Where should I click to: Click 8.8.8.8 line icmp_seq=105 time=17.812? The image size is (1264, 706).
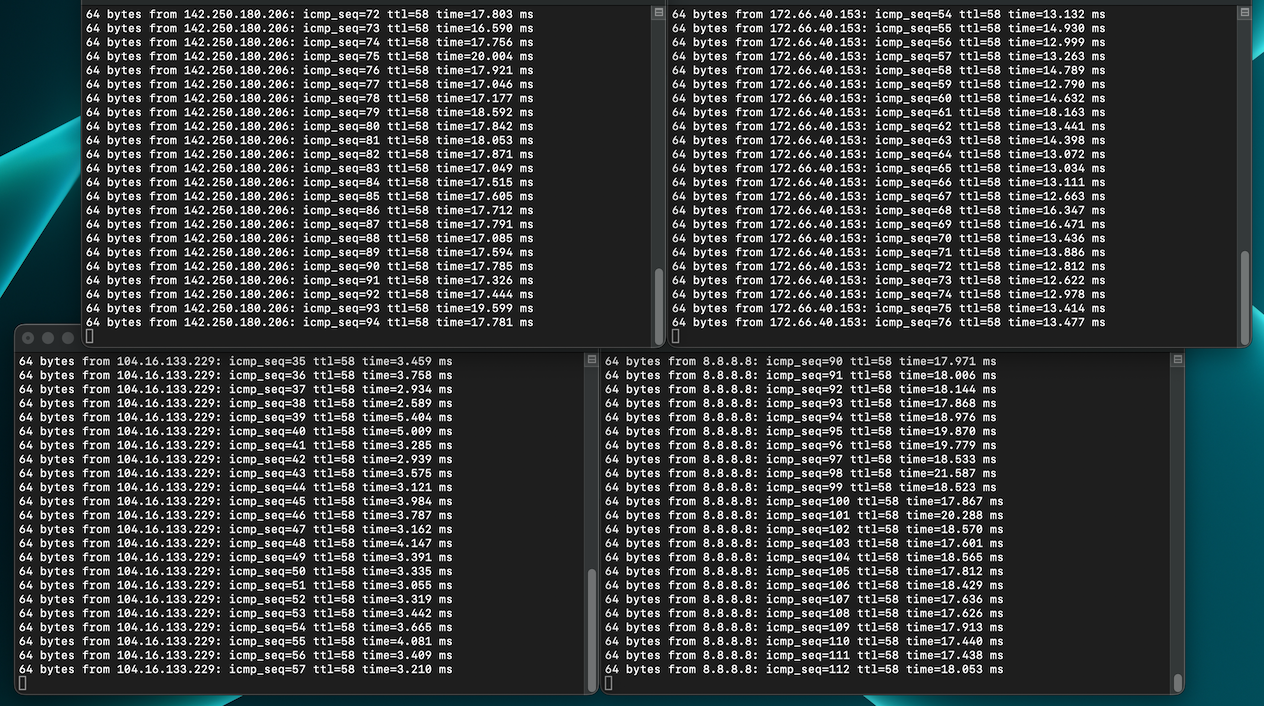pos(804,571)
